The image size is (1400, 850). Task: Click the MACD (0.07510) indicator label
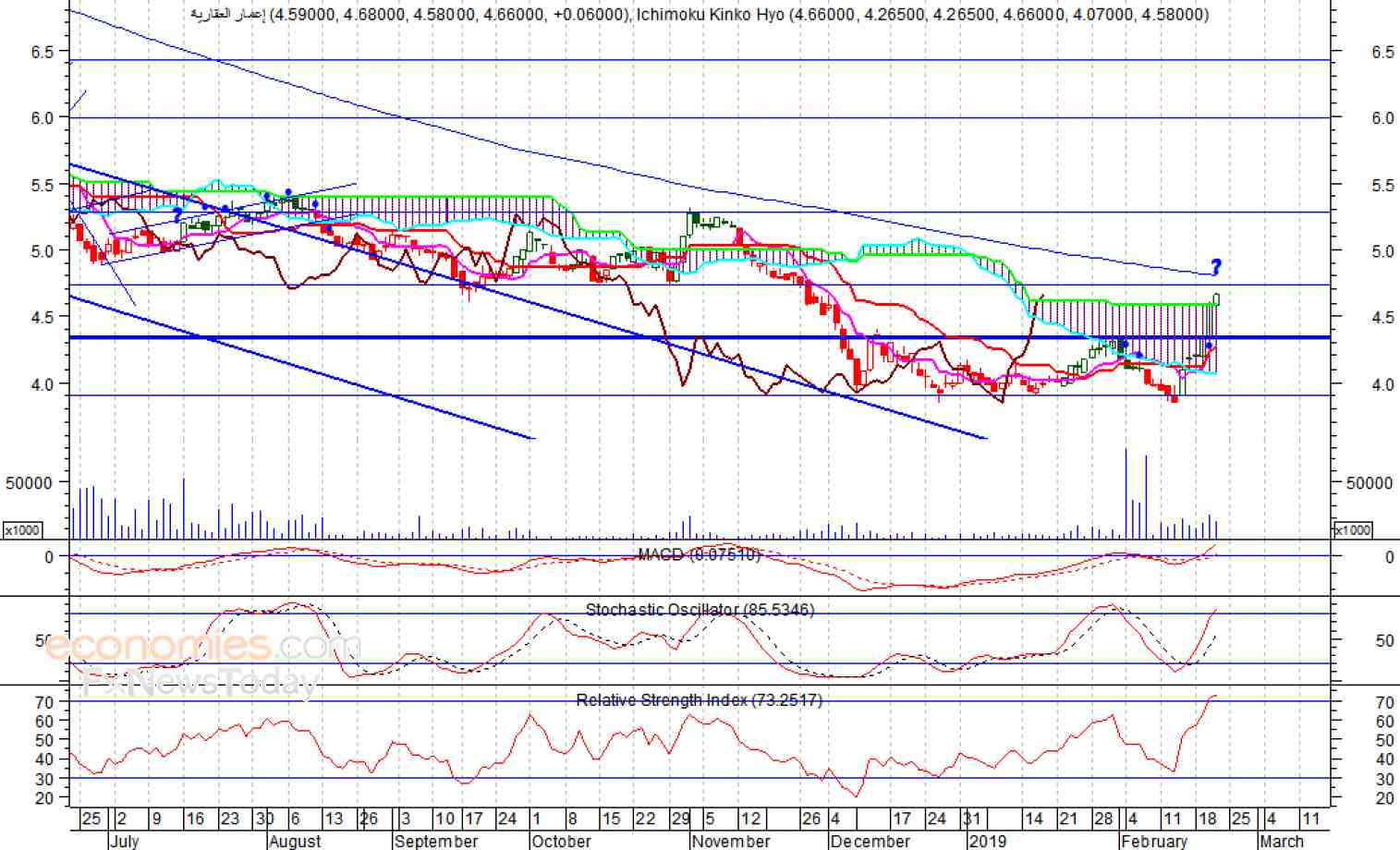point(700,554)
